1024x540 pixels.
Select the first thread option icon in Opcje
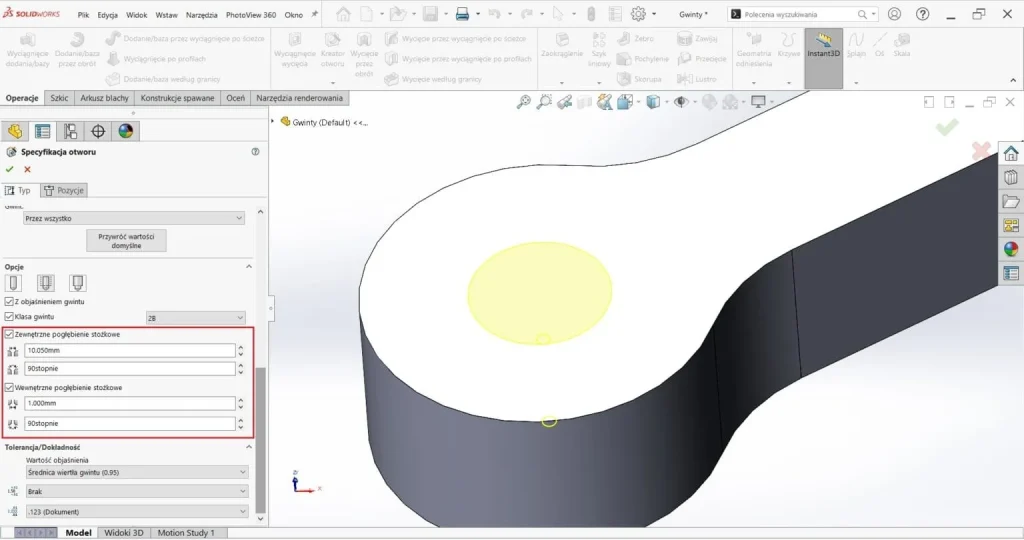13,283
